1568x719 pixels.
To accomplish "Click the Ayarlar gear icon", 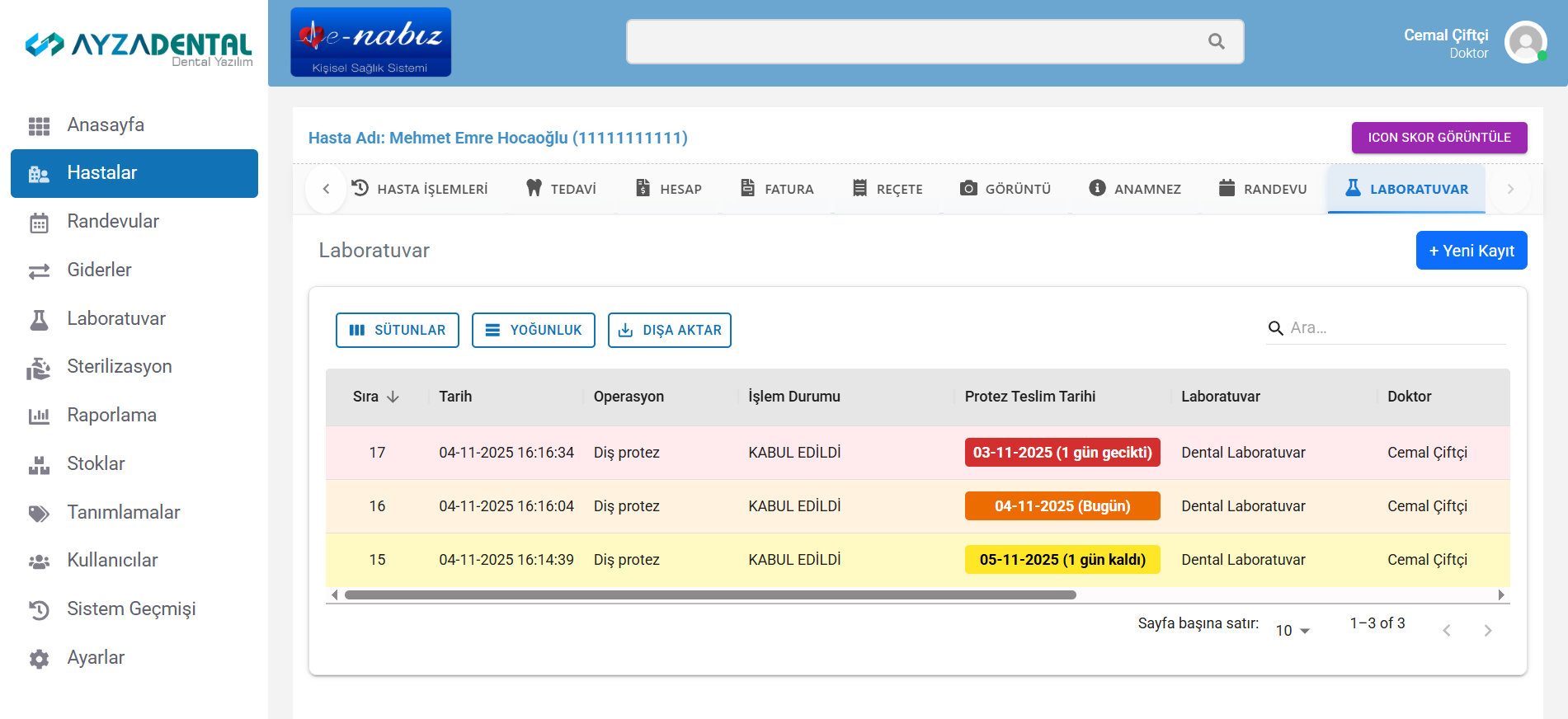I will pyautogui.click(x=39, y=658).
